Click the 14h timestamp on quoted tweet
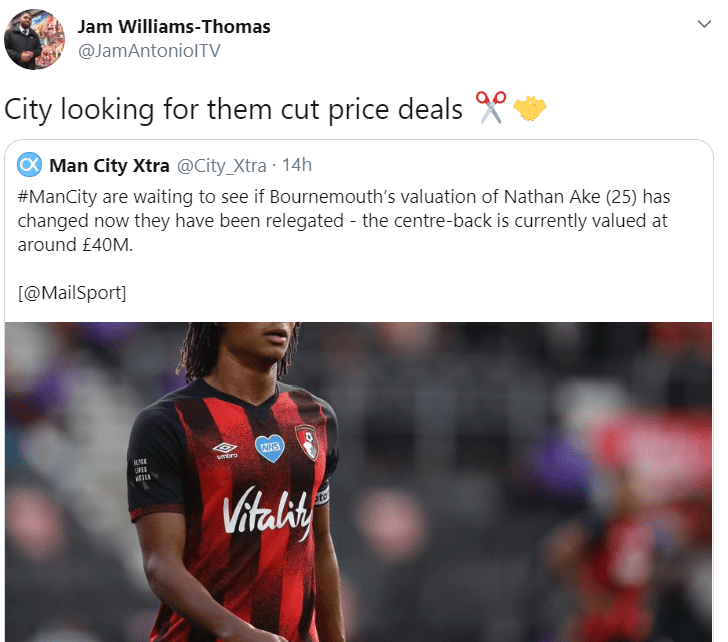 (297, 165)
